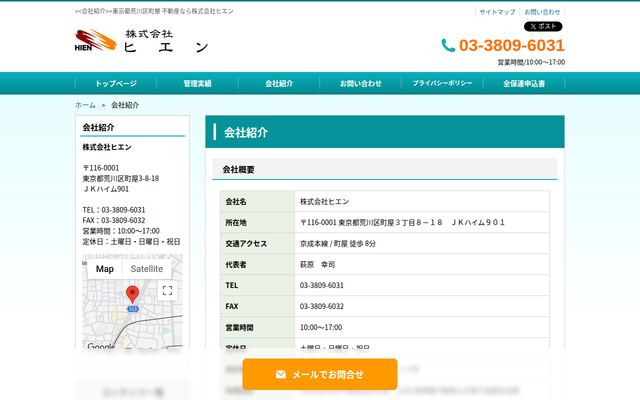Click the 株式会社ヒエン company name header text

166,41
